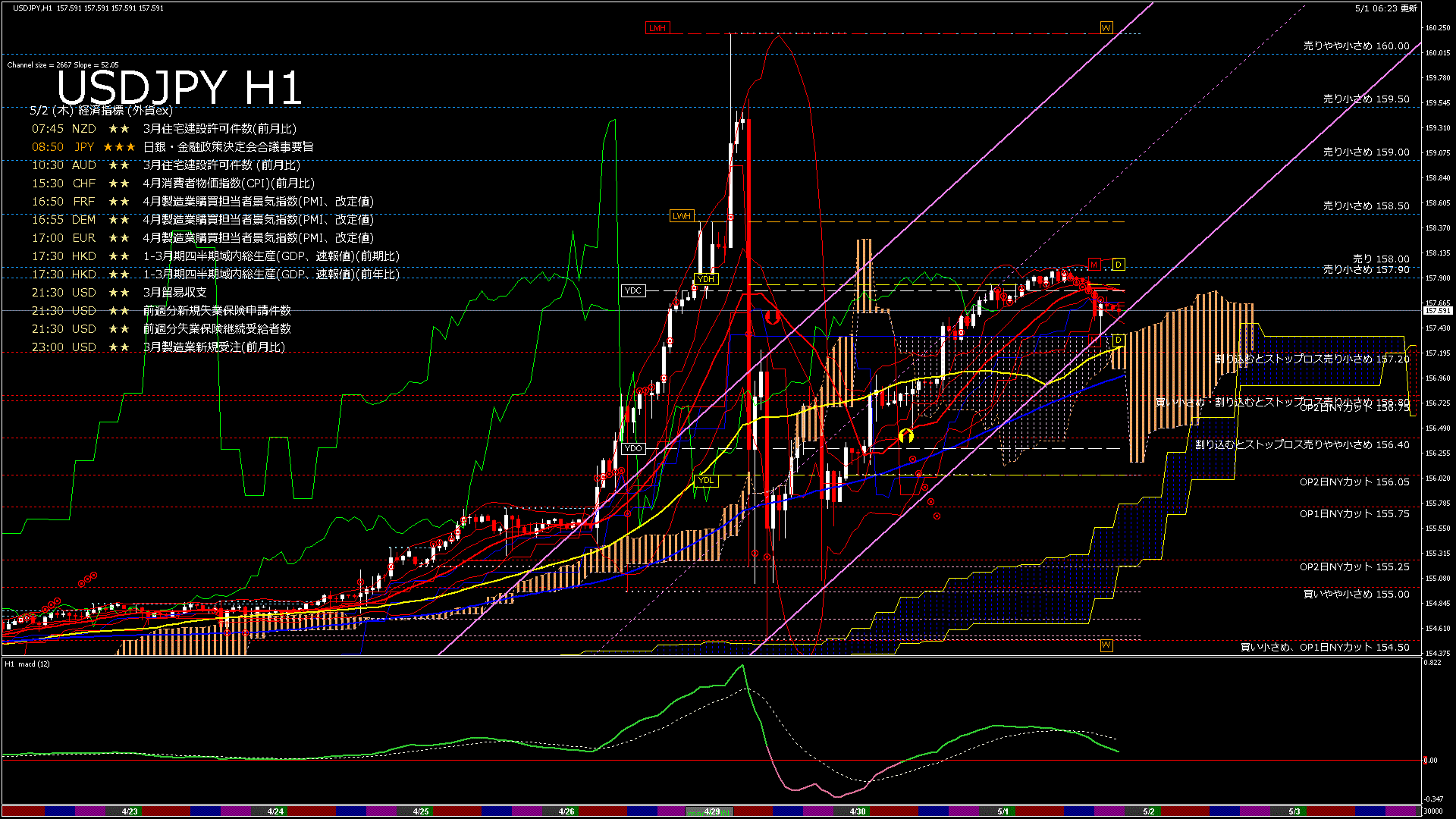Click the OP2日NYカット 156.05 label
Viewport: 1456px width, 819px height.
1354,482
